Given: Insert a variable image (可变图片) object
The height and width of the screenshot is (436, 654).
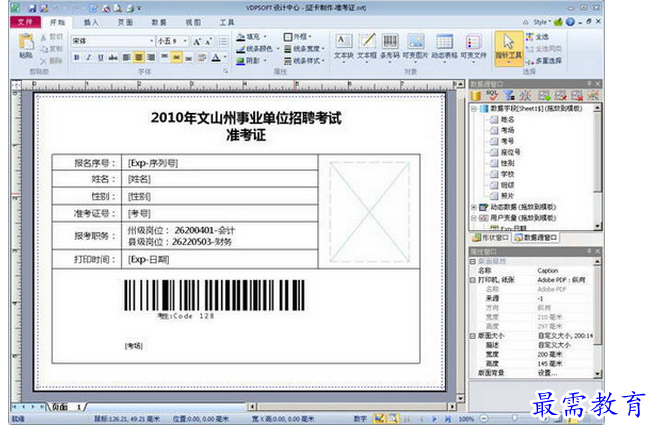Looking at the screenshot, I should [x=415, y=48].
